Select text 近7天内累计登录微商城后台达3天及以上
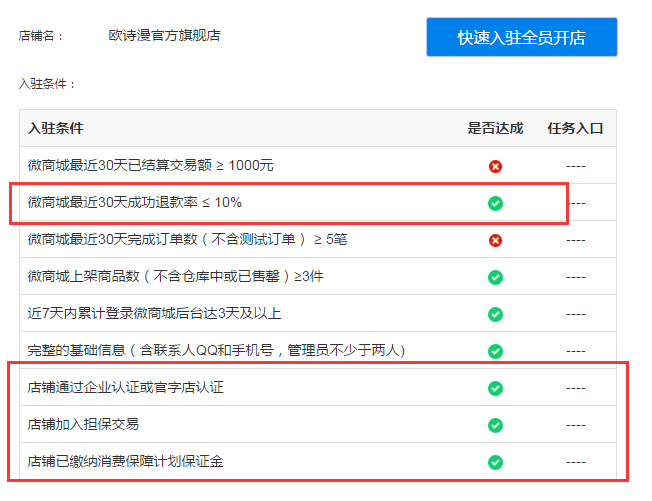This screenshot has height=501, width=652. 154,313
